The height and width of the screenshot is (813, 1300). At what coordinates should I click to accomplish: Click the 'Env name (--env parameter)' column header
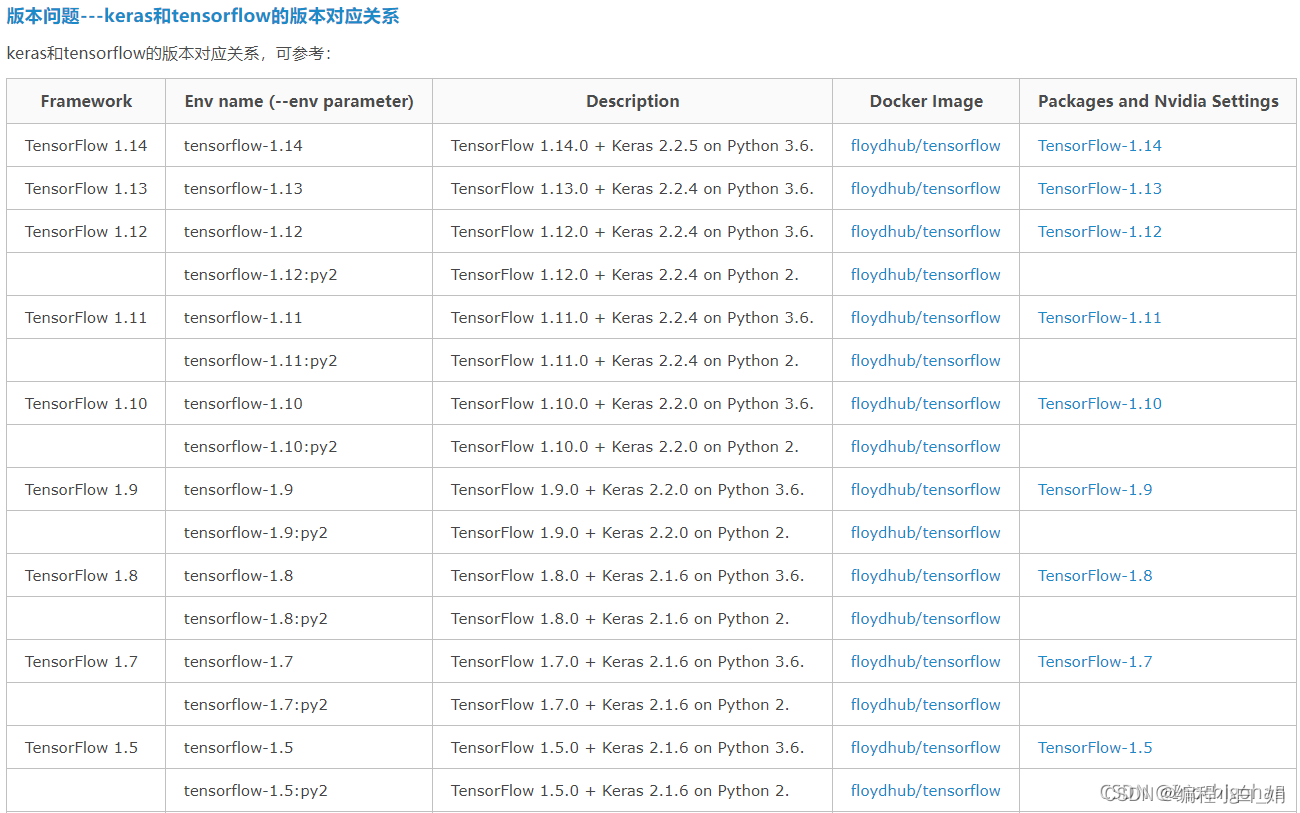299,101
